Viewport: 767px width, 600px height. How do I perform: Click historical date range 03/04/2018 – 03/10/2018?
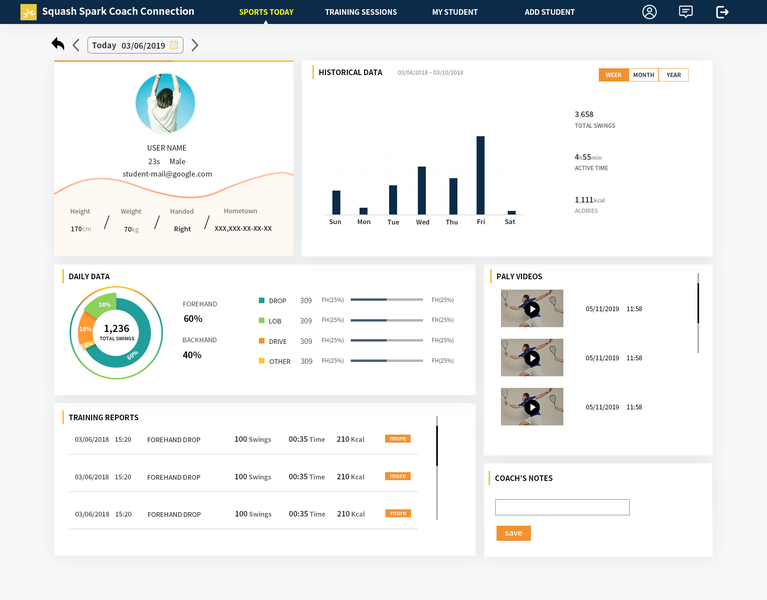click(x=430, y=73)
